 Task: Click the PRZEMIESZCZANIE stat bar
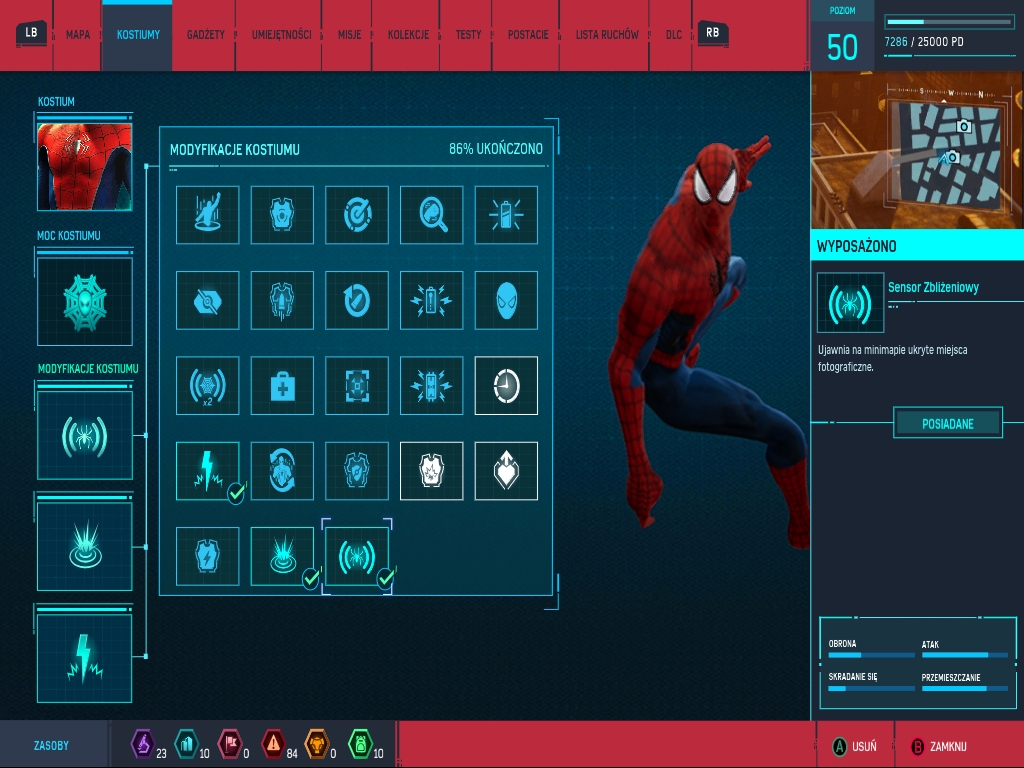(965, 688)
